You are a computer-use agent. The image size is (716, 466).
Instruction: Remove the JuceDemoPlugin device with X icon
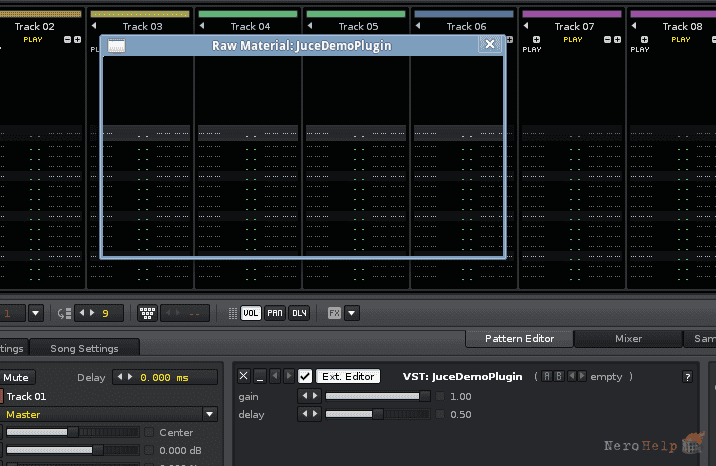(244, 376)
